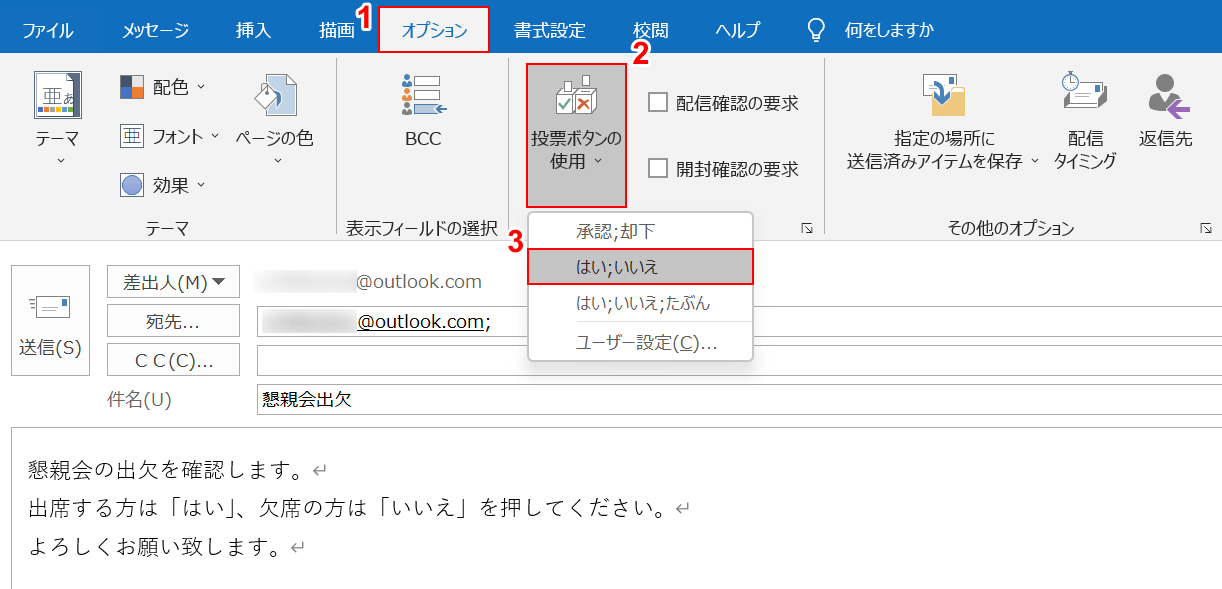Click into the CC address field

(739, 360)
